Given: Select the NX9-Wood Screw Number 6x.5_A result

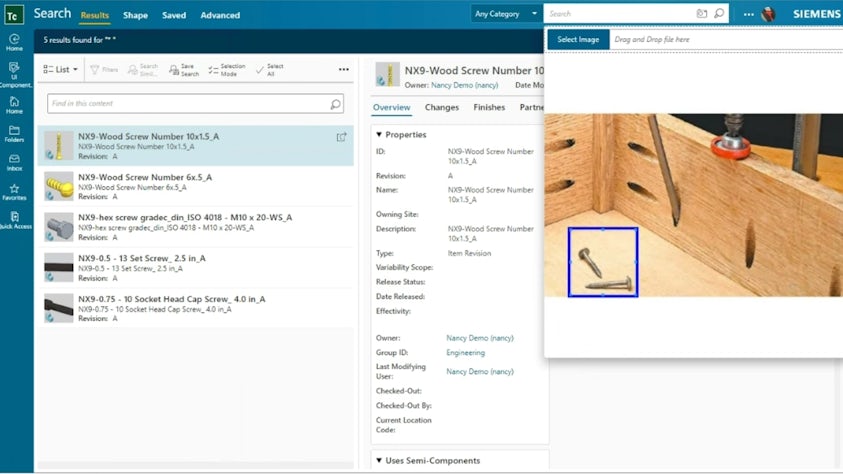Looking at the screenshot, I should point(196,186).
